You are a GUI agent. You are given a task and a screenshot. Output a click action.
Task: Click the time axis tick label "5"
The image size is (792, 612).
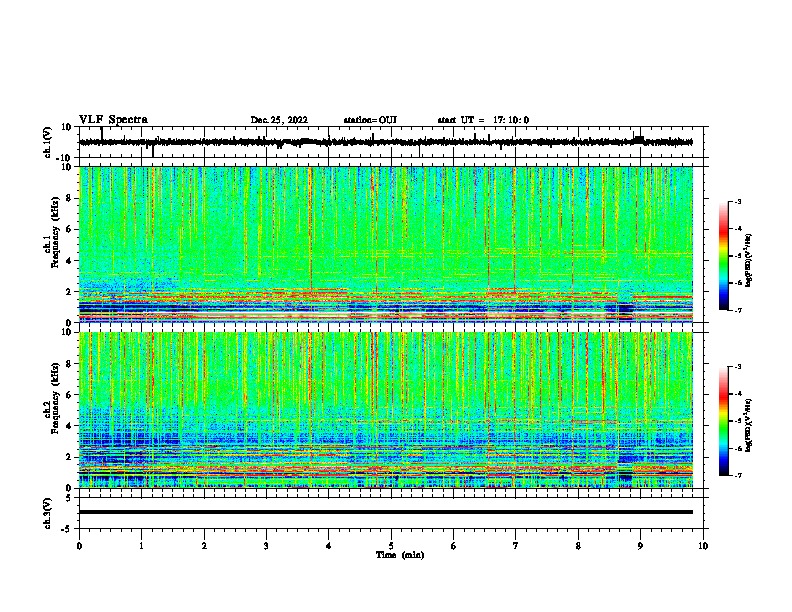click(391, 546)
